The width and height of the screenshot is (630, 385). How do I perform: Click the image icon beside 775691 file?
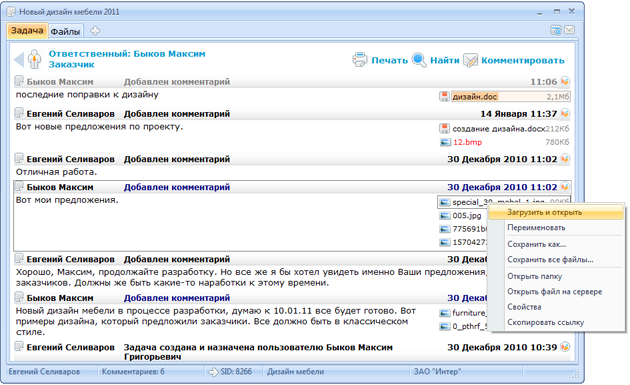coord(444,229)
